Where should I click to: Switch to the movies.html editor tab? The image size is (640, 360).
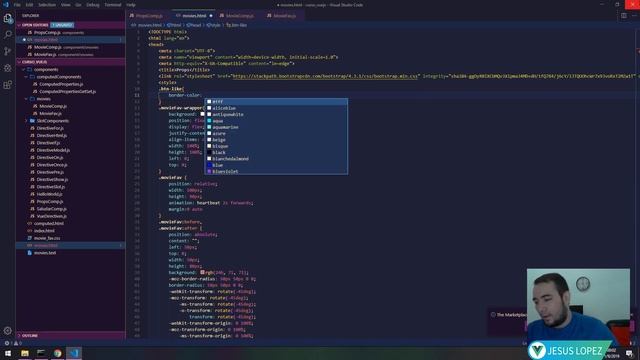click(x=194, y=16)
